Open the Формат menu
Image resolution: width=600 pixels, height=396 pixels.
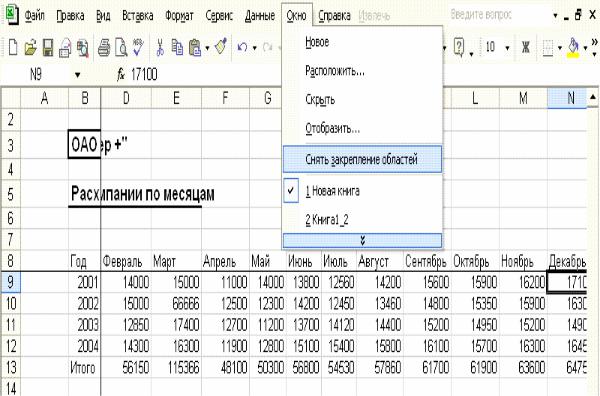[x=179, y=16]
